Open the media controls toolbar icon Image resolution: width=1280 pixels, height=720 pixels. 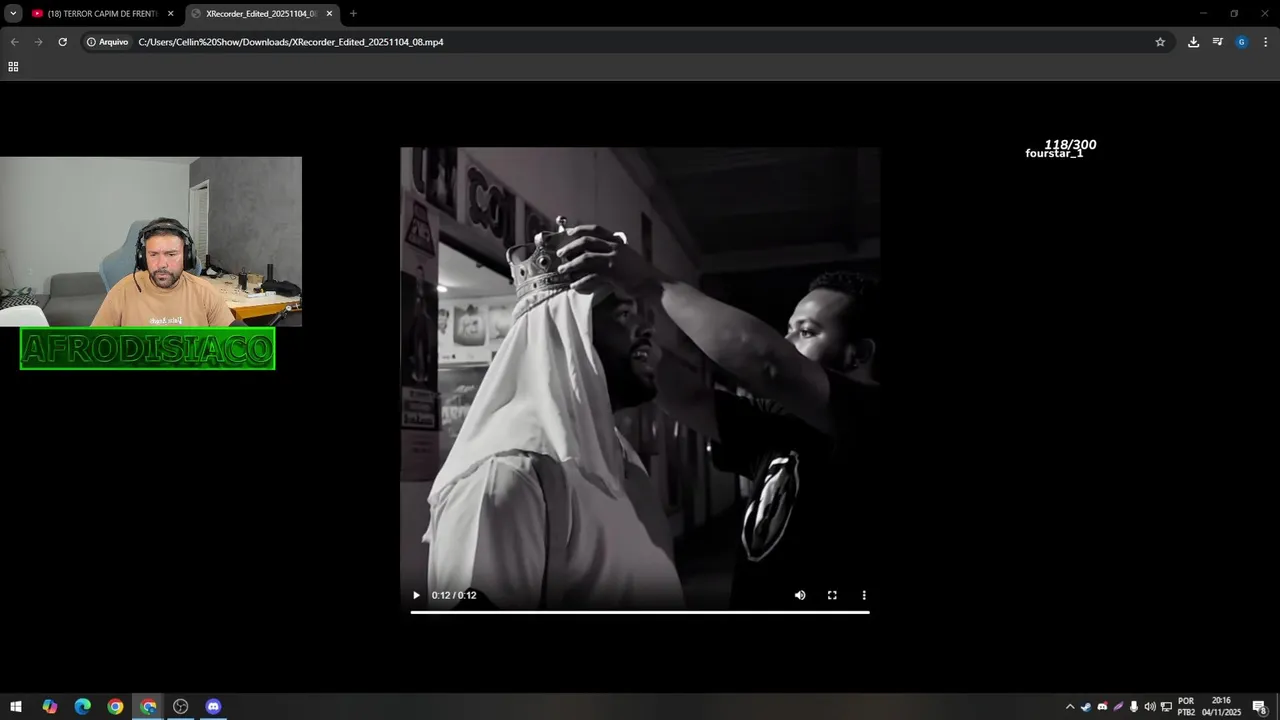coord(1217,42)
